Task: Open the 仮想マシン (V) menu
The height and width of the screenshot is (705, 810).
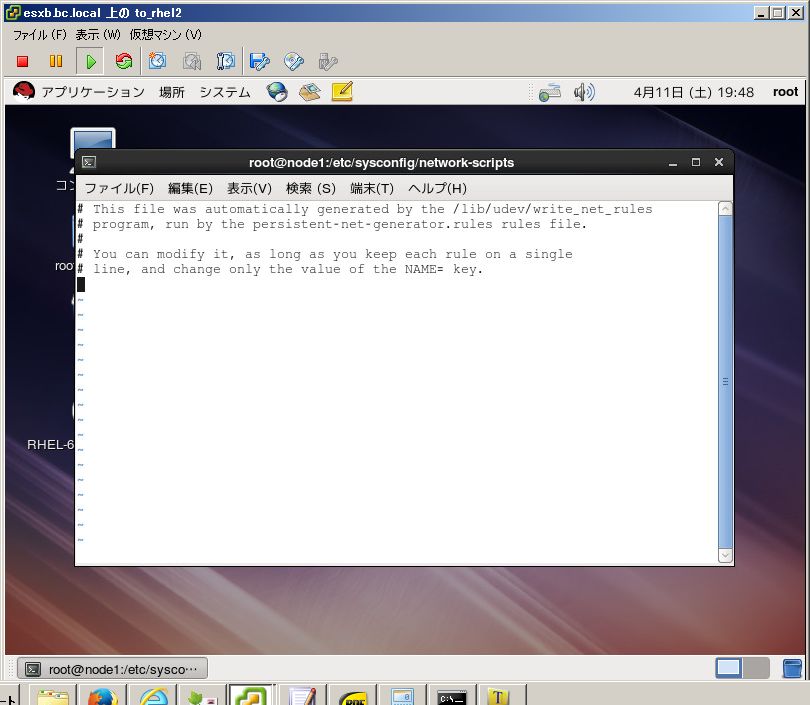Action: (x=165, y=35)
